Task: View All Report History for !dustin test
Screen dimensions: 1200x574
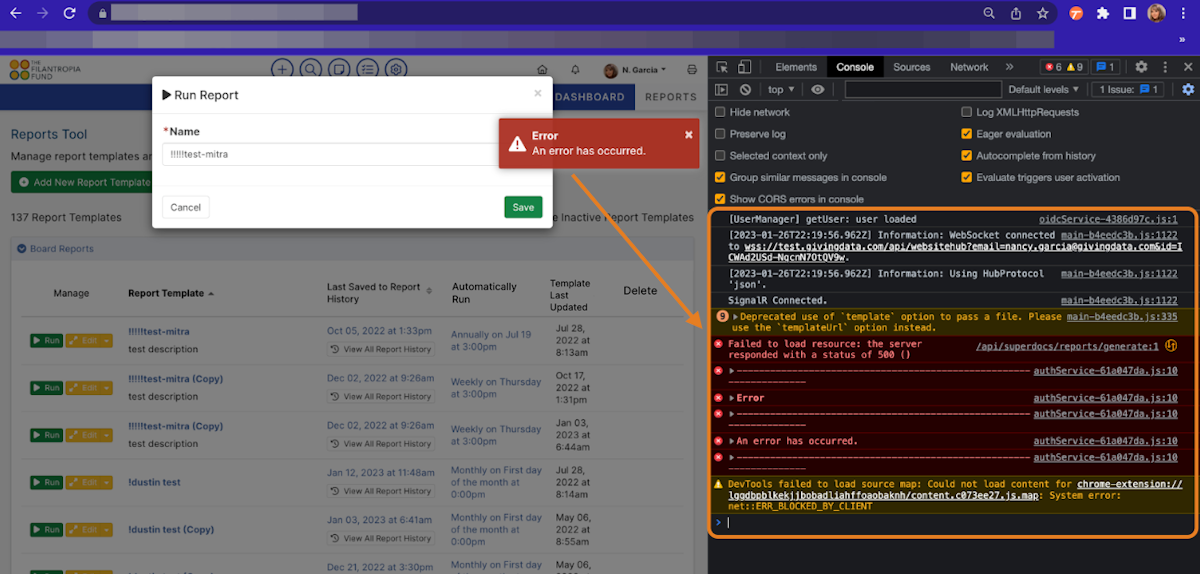Action: 380,491
